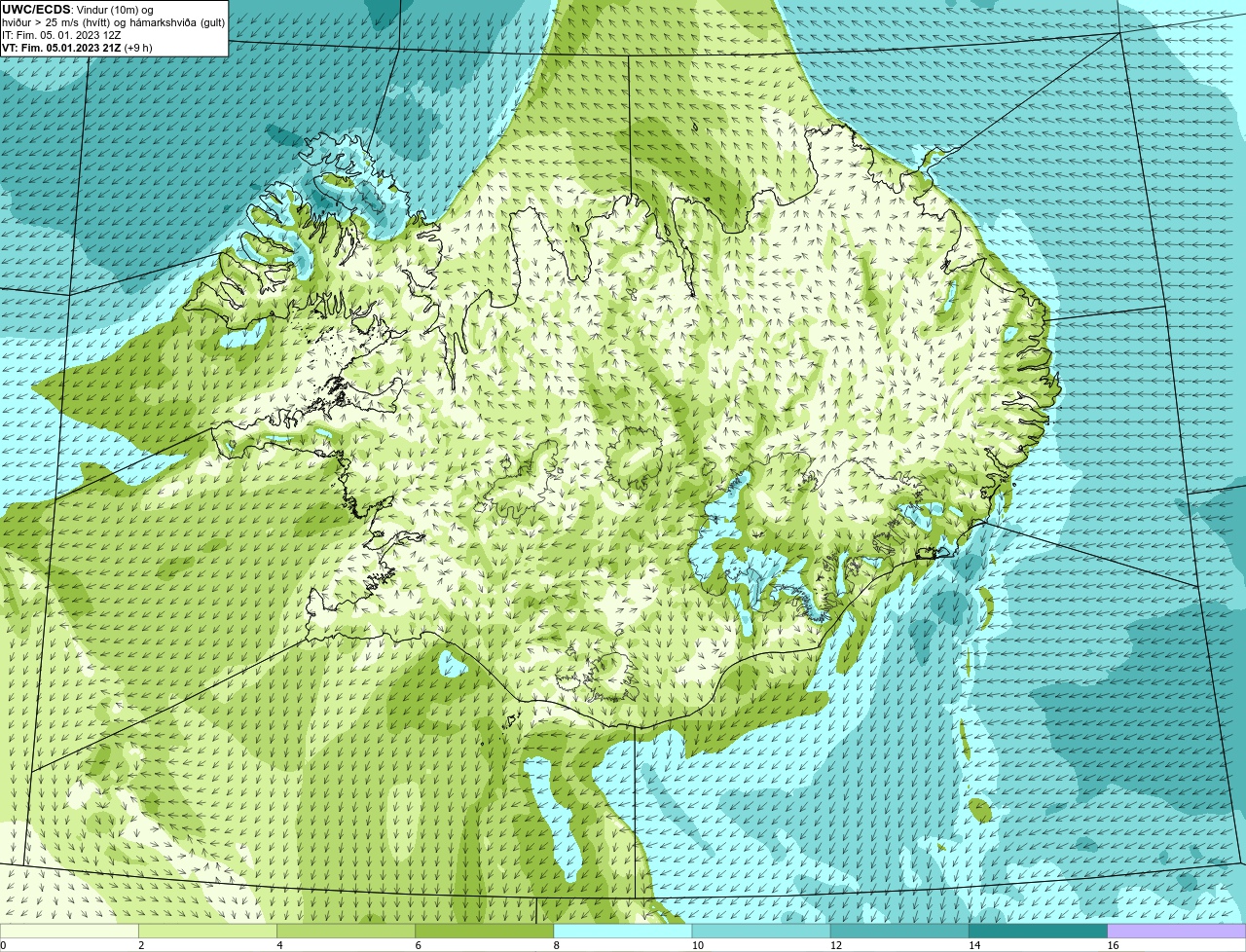The height and width of the screenshot is (952, 1246).
Task: Click the purple above-16 m/s legend swatch
Action: pos(1177,932)
